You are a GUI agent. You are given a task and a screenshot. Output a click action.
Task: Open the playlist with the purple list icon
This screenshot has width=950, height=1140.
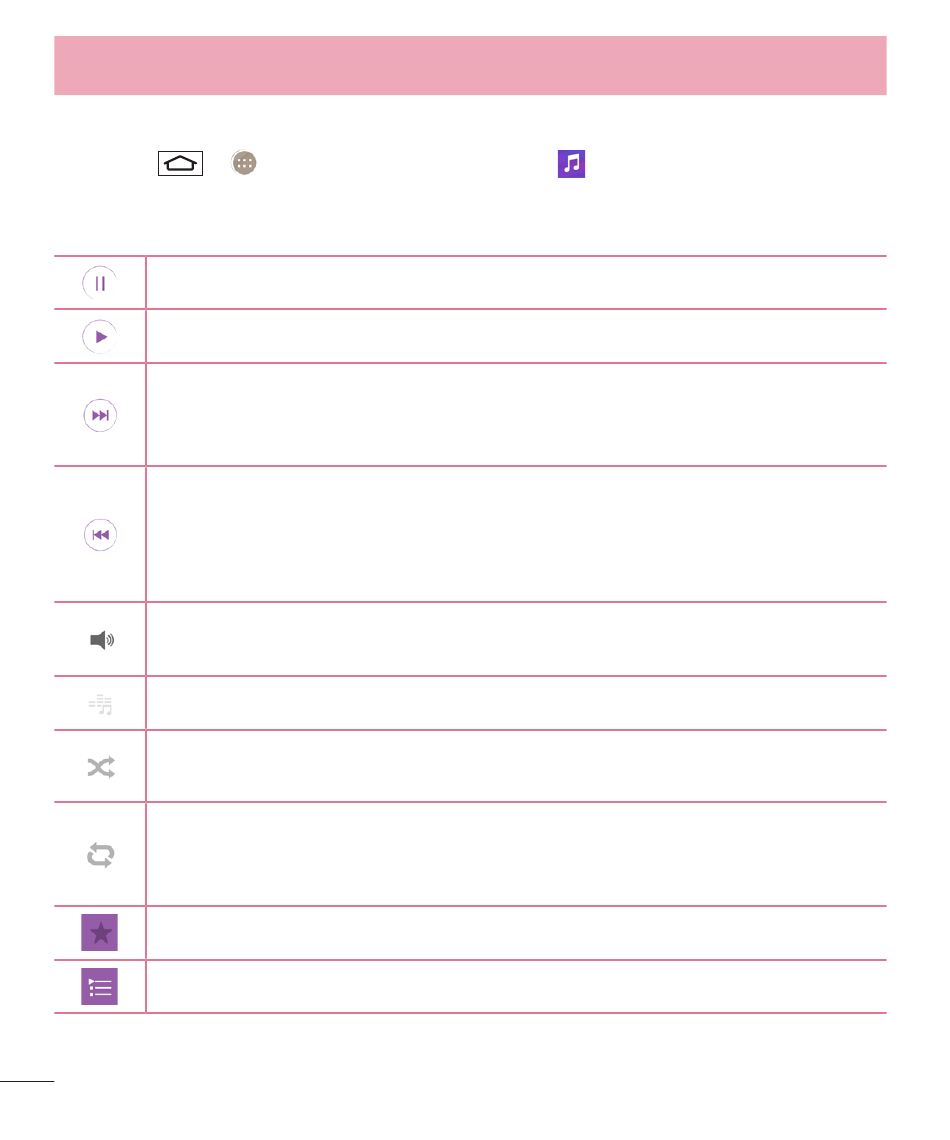[x=100, y=987]
